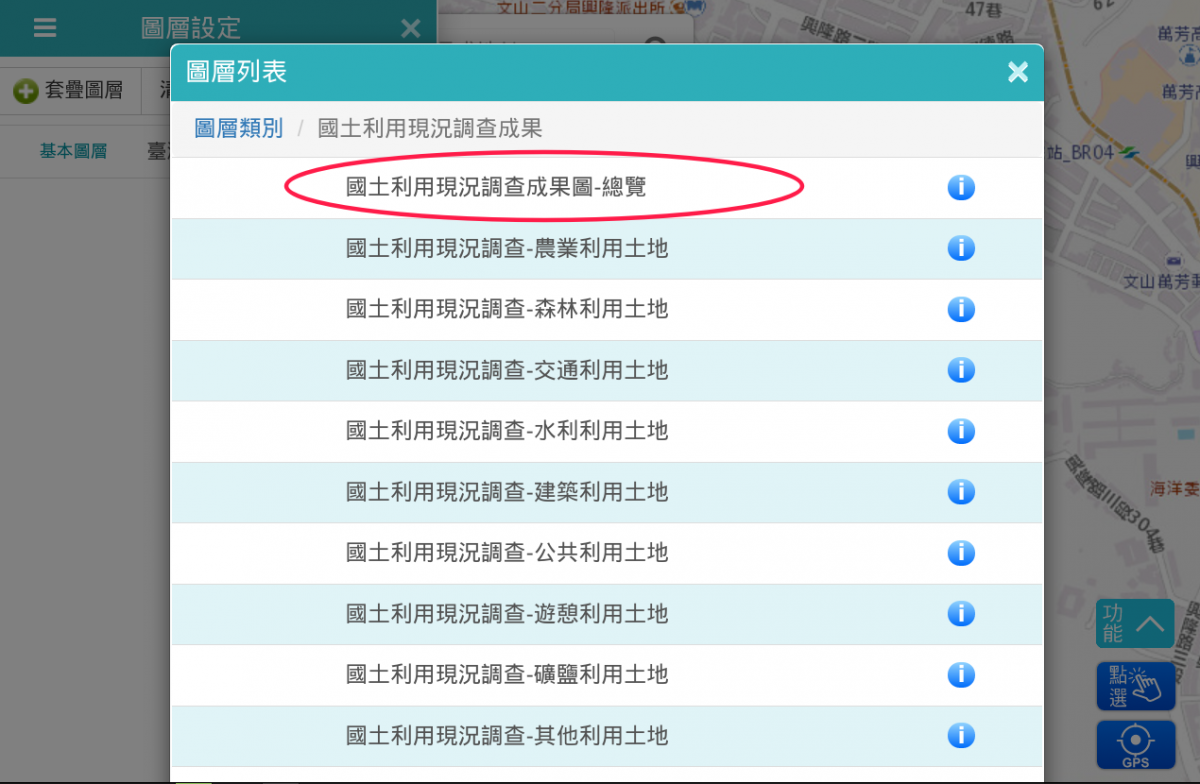Open info for 交通利用土地 layer
1200x784 pixels.
961,370
